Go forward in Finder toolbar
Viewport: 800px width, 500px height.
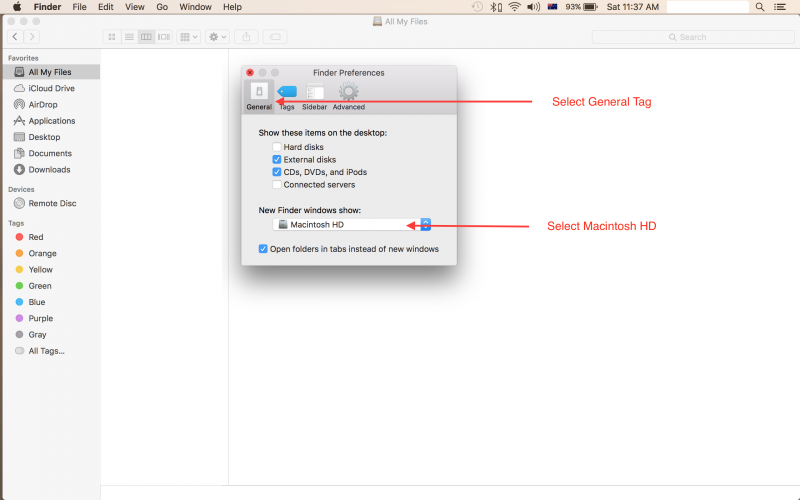32,37
